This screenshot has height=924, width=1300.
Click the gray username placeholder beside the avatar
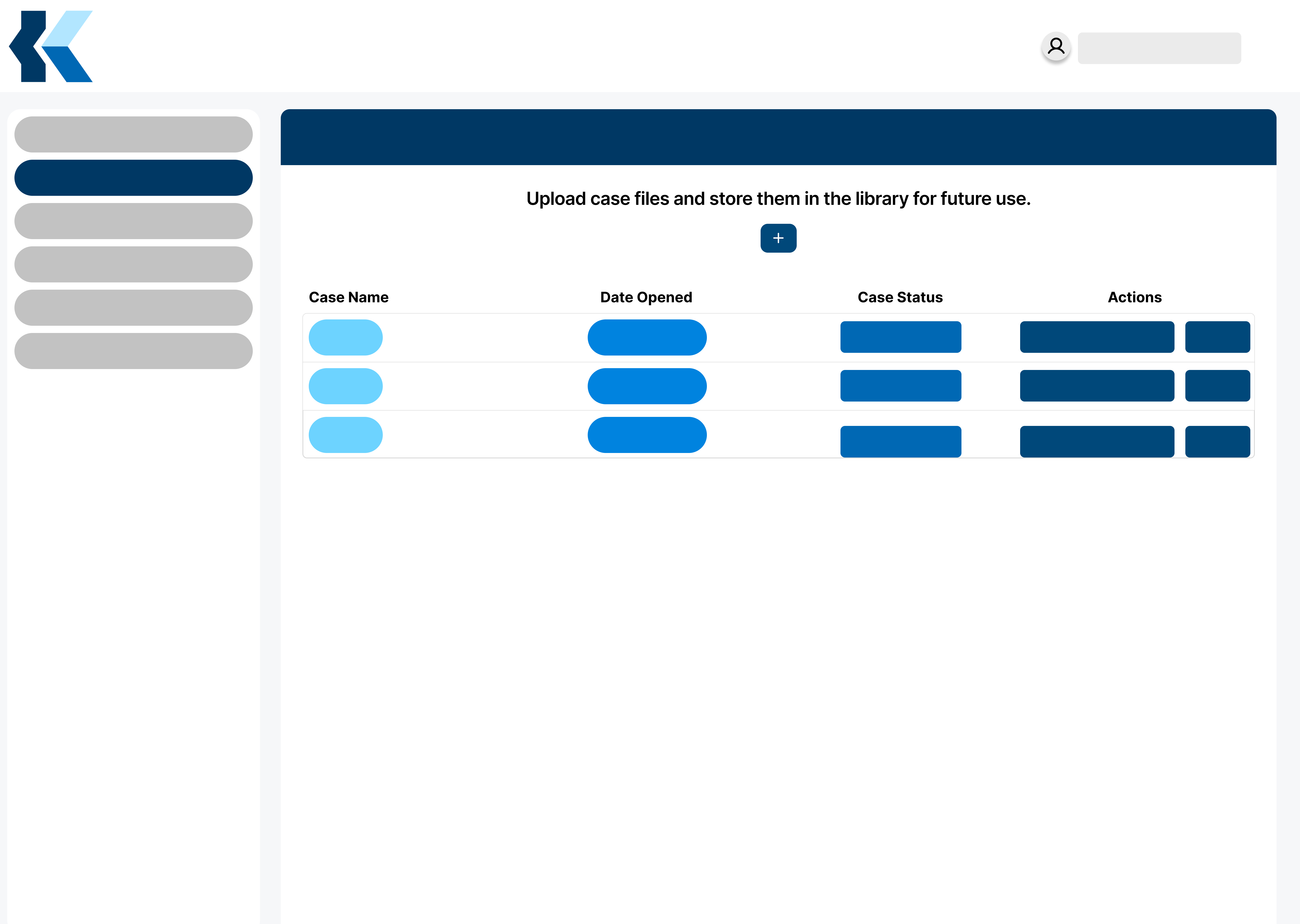tap(1159, 48)
